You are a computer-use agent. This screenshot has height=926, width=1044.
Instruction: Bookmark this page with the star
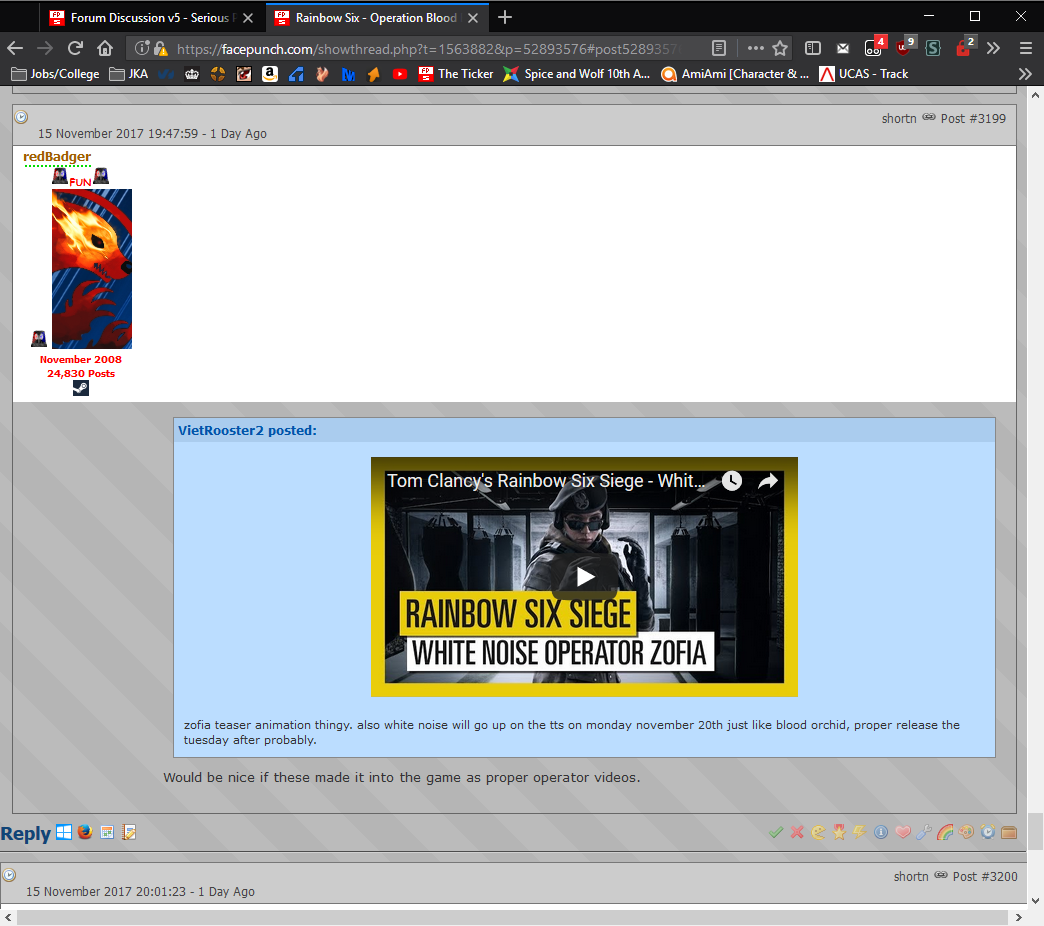click(x=780, y=48)
